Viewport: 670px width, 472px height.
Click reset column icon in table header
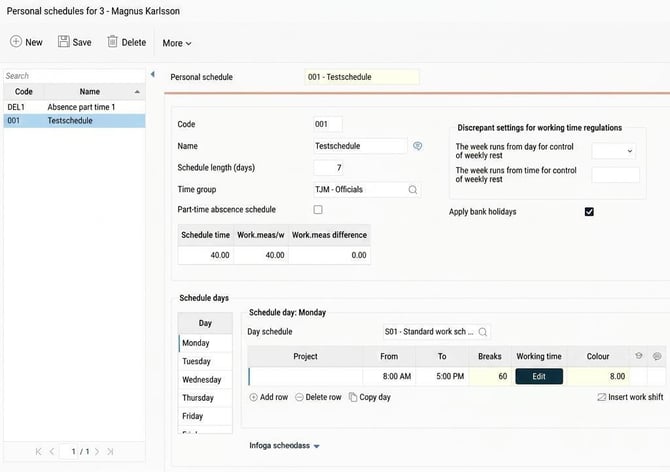coord(639,356)
